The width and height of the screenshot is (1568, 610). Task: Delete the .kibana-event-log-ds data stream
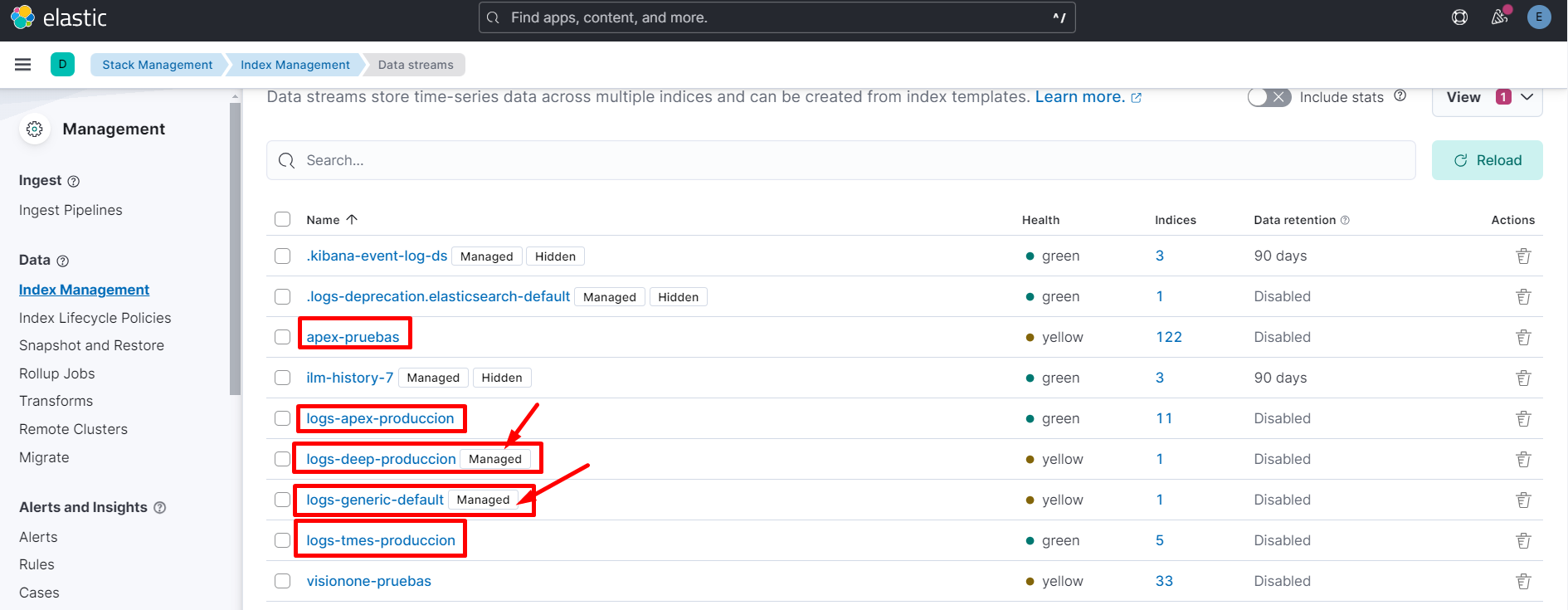click(1523, 256)
